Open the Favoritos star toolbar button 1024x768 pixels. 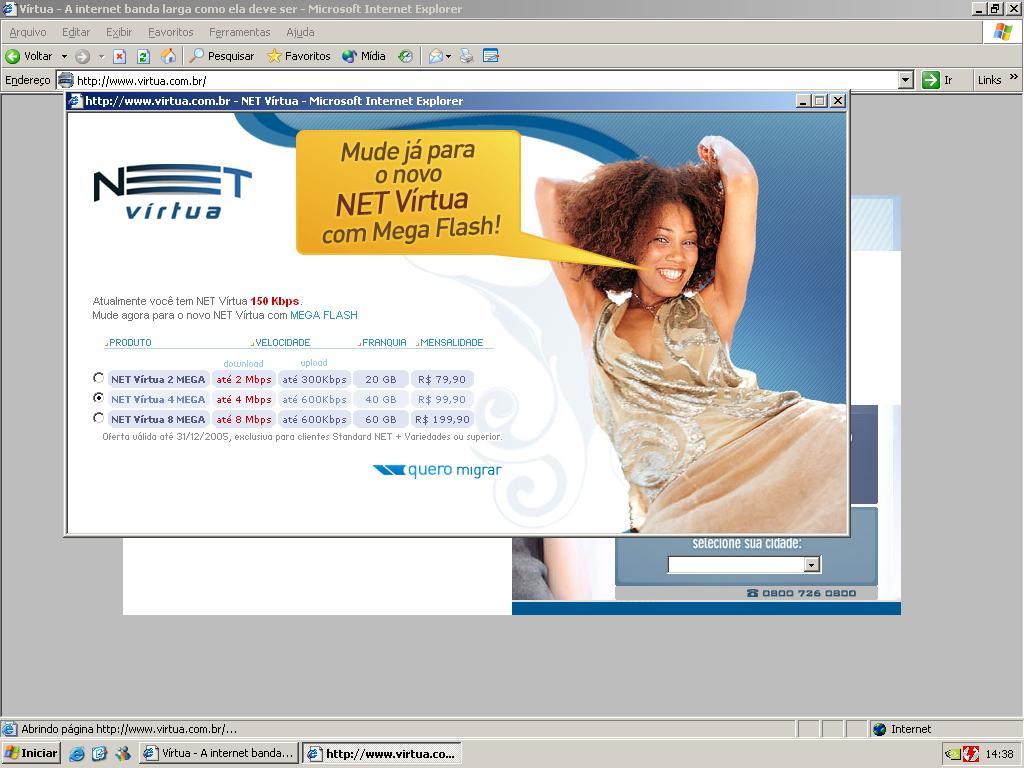click(x=298, y=56)
